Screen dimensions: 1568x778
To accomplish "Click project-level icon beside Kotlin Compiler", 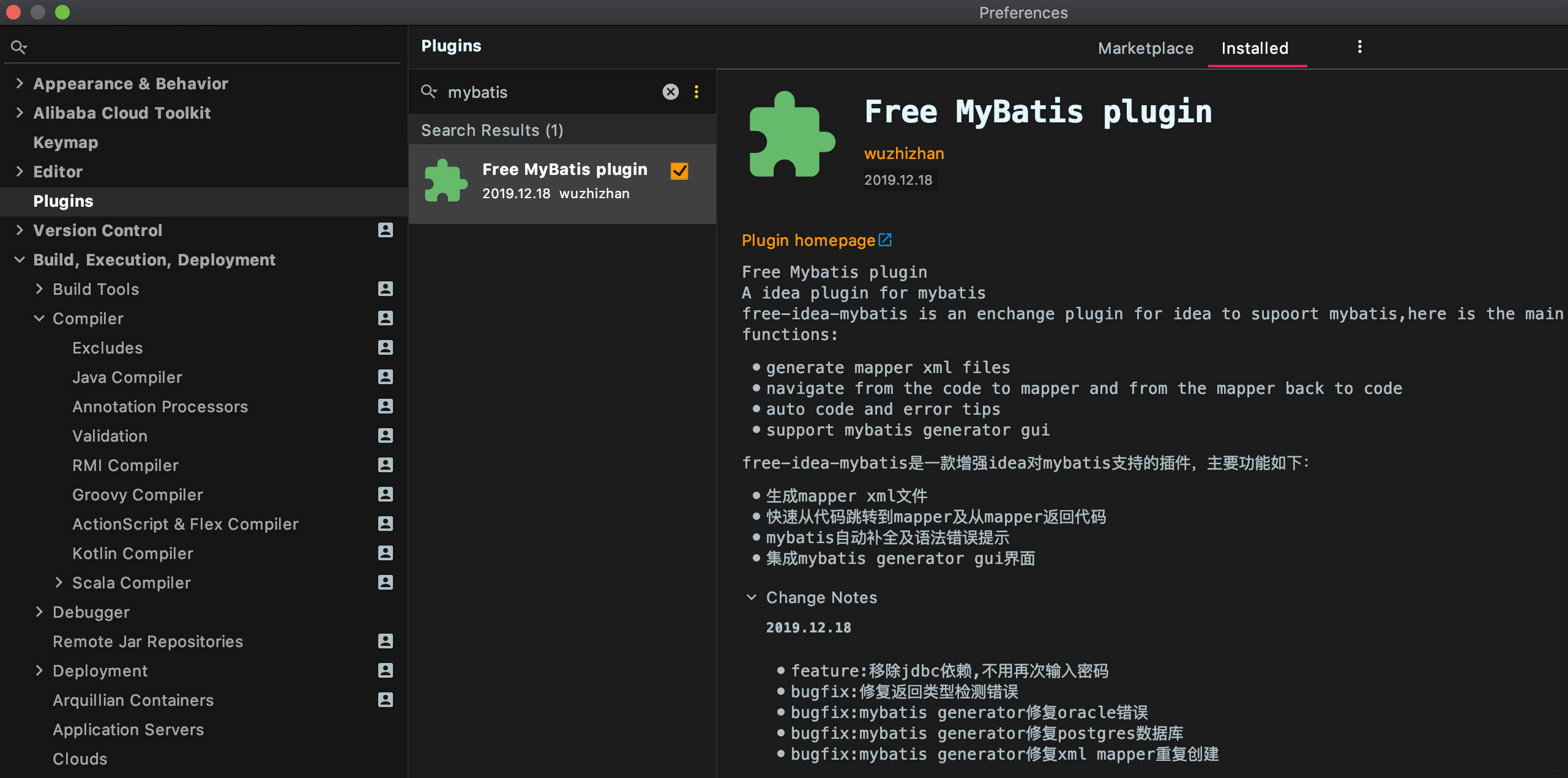I will [x=386, y=553].
